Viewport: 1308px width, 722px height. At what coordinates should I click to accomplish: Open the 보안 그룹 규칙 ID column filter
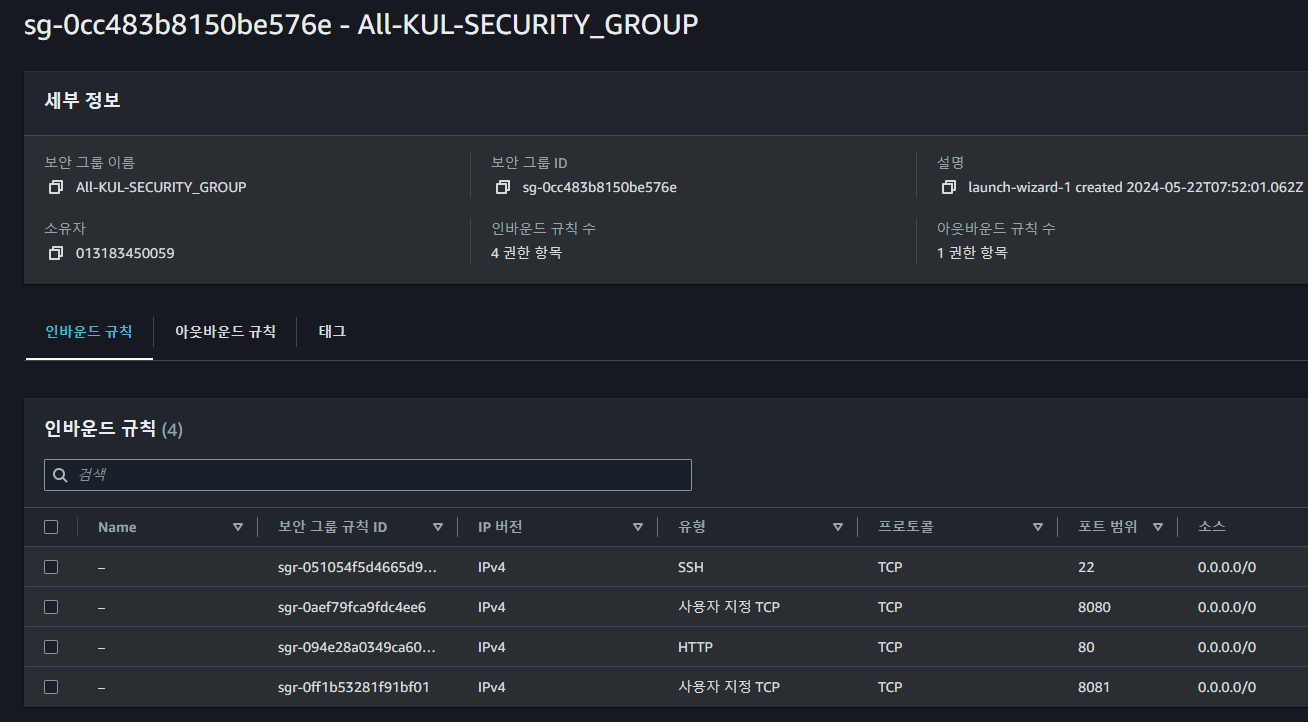[x=438, y=526]
